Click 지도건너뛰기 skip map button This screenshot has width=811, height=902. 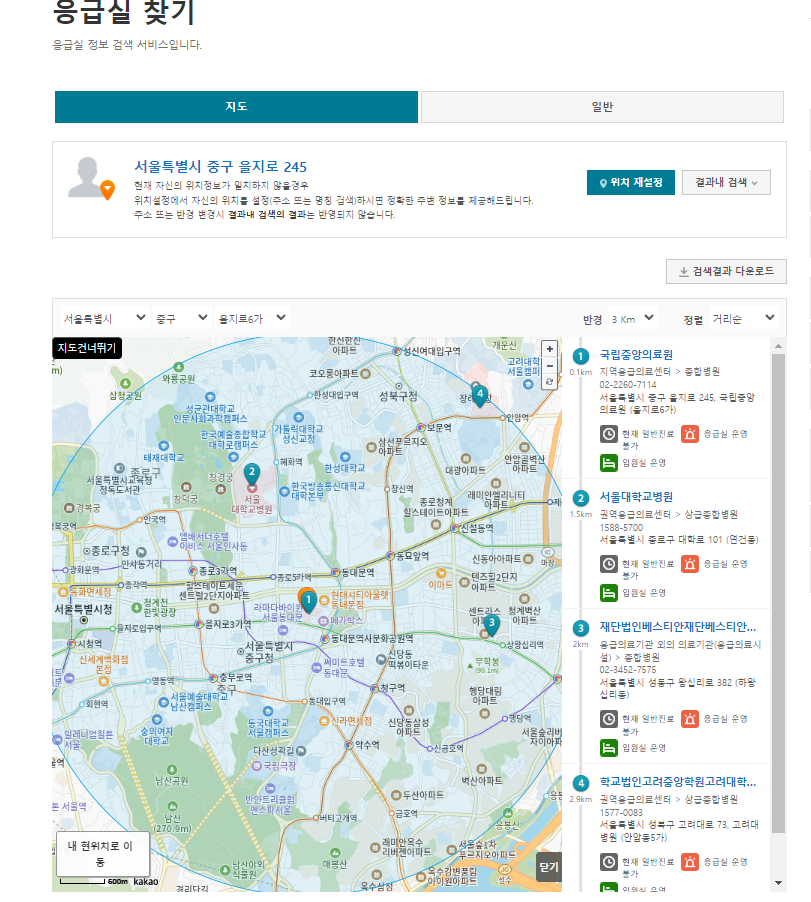[x=87, y=348]
